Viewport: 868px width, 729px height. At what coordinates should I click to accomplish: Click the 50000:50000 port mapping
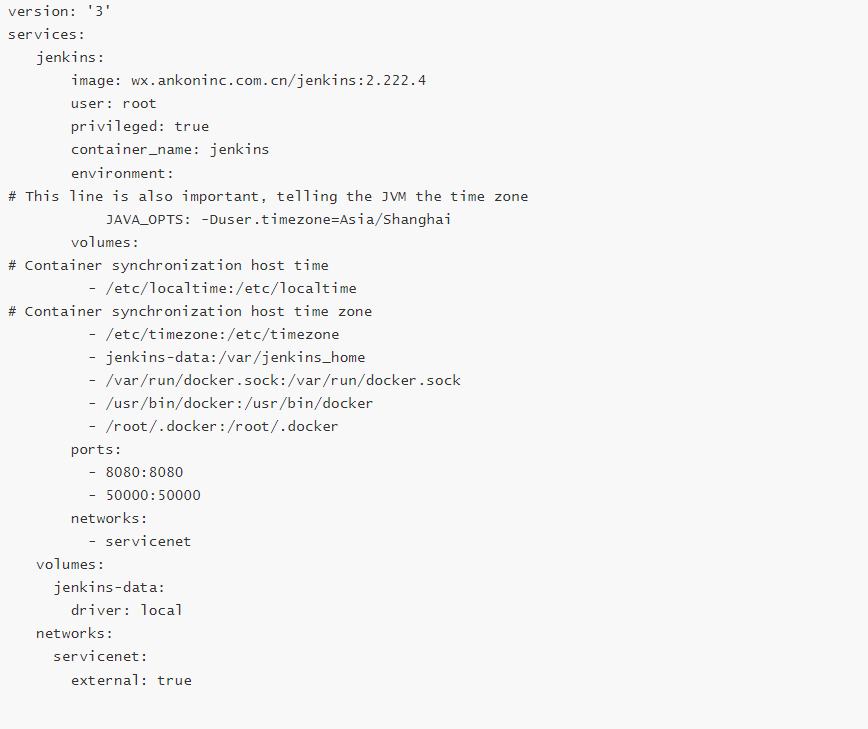144,495
